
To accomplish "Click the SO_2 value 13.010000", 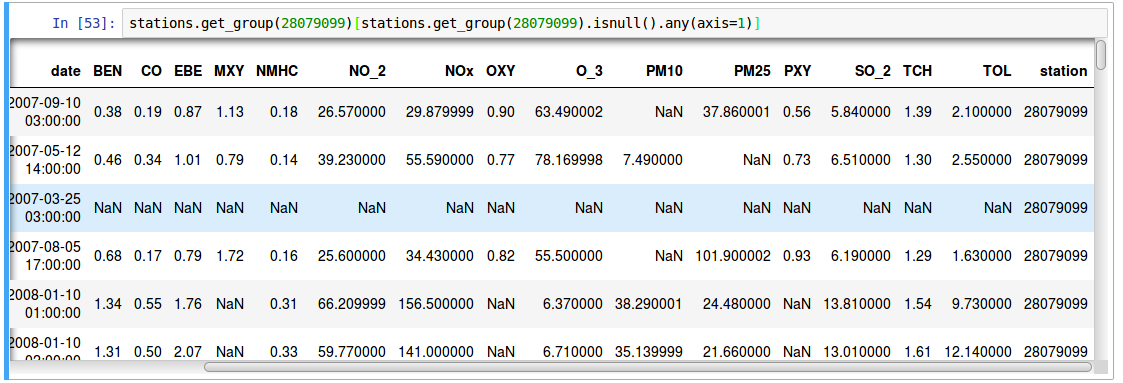I will click(858, 352).
